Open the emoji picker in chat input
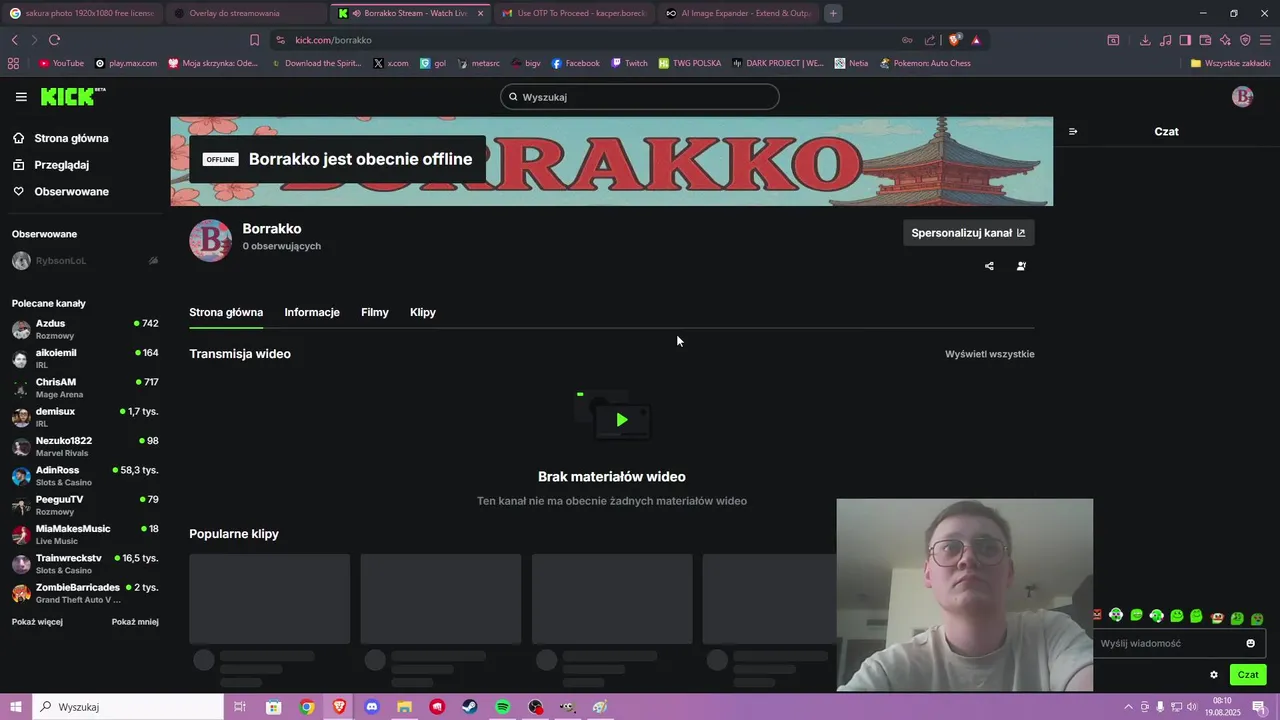 tap(1250, 643)
